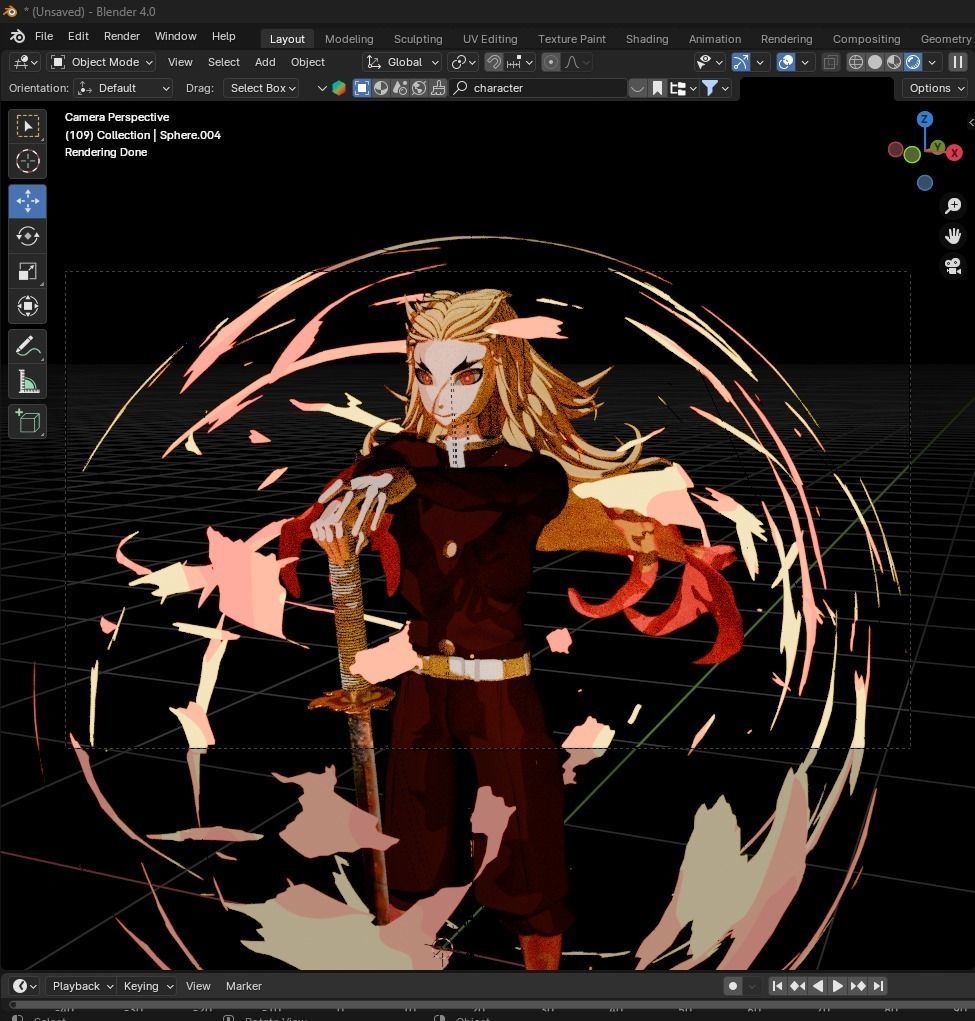This screenshot has height=1021, width=975.
Task: Toggle auto keying record button
Action: coord(733,986)
